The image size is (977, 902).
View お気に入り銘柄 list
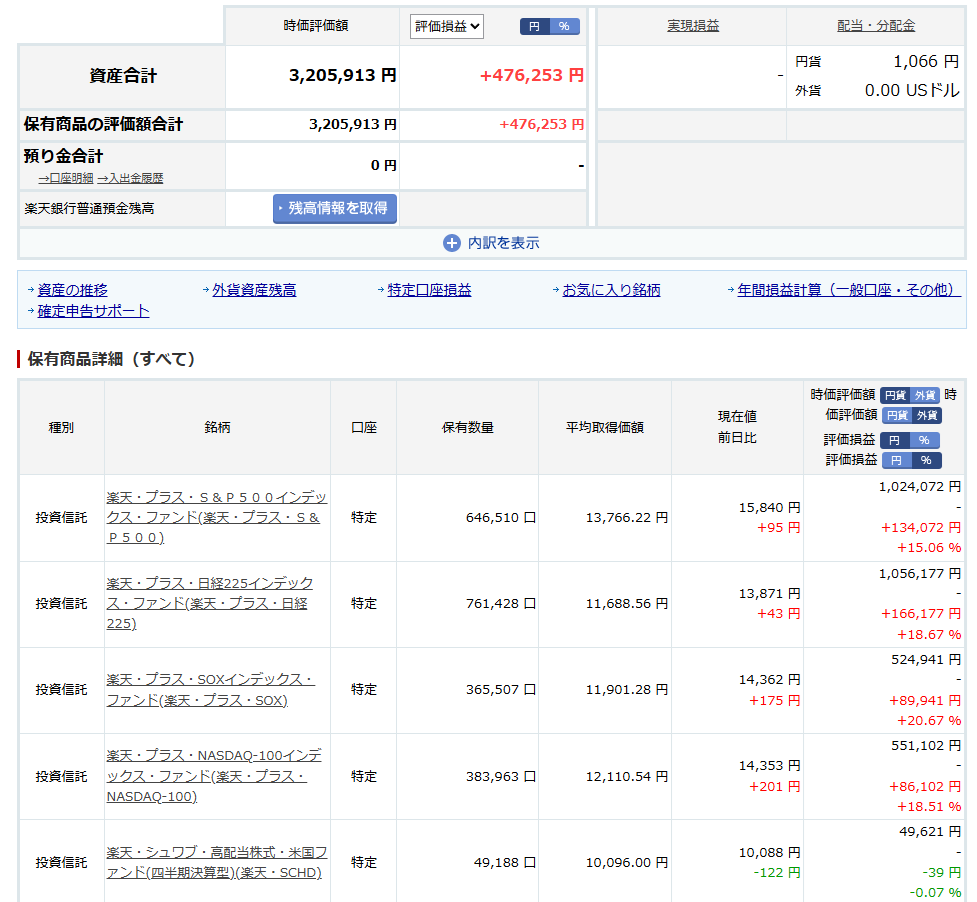coord(611,290)
